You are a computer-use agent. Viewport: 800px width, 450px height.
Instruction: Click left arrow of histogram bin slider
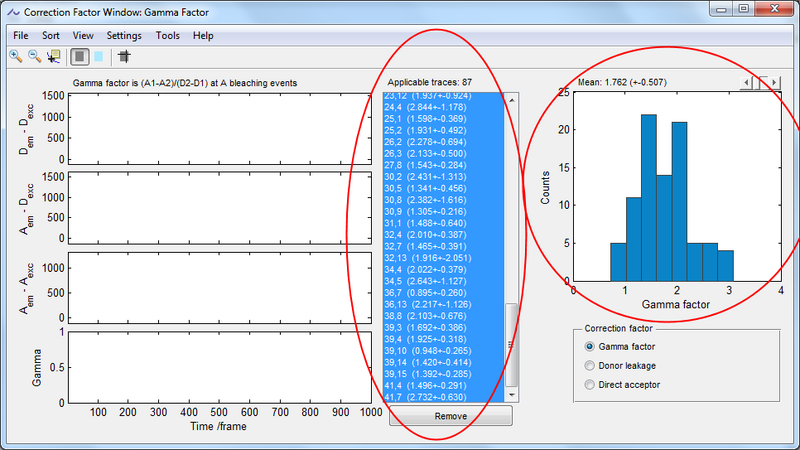[745, 81]
